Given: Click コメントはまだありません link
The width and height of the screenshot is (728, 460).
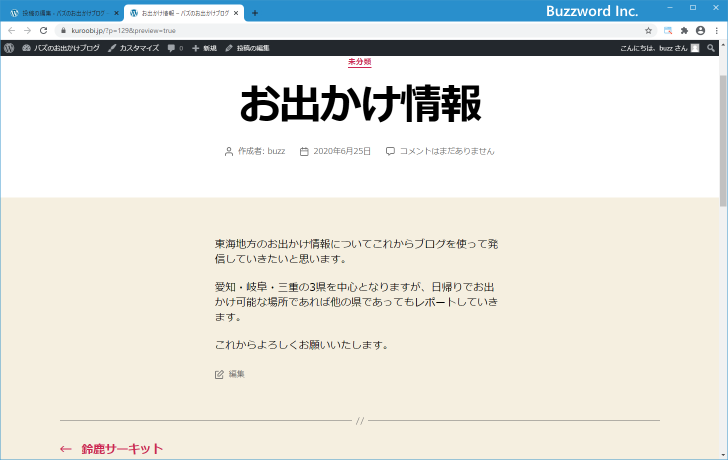Looking at the screenshot, I should click(x=447, y=151).
